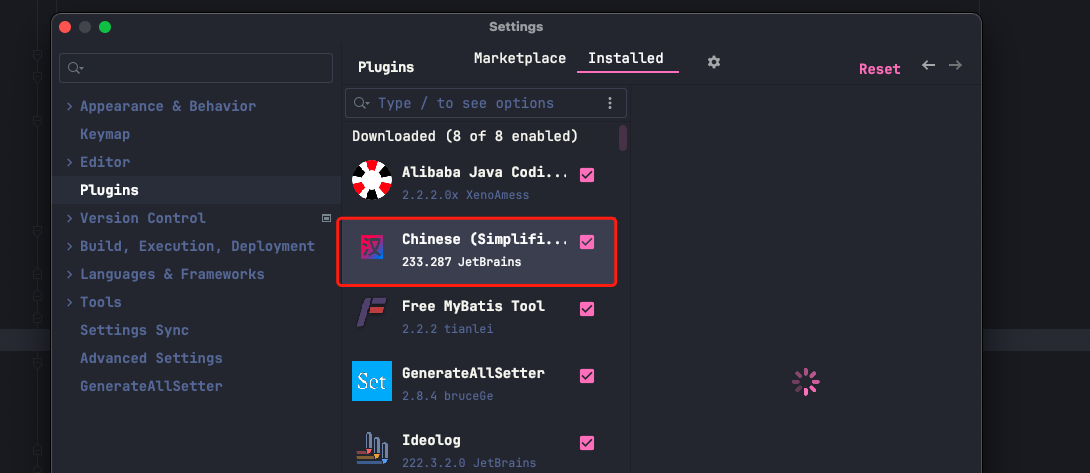Click the GenerateAllSetter Set icon
The width and height of the screenshot is (1090, 473).
pos(372,380)
